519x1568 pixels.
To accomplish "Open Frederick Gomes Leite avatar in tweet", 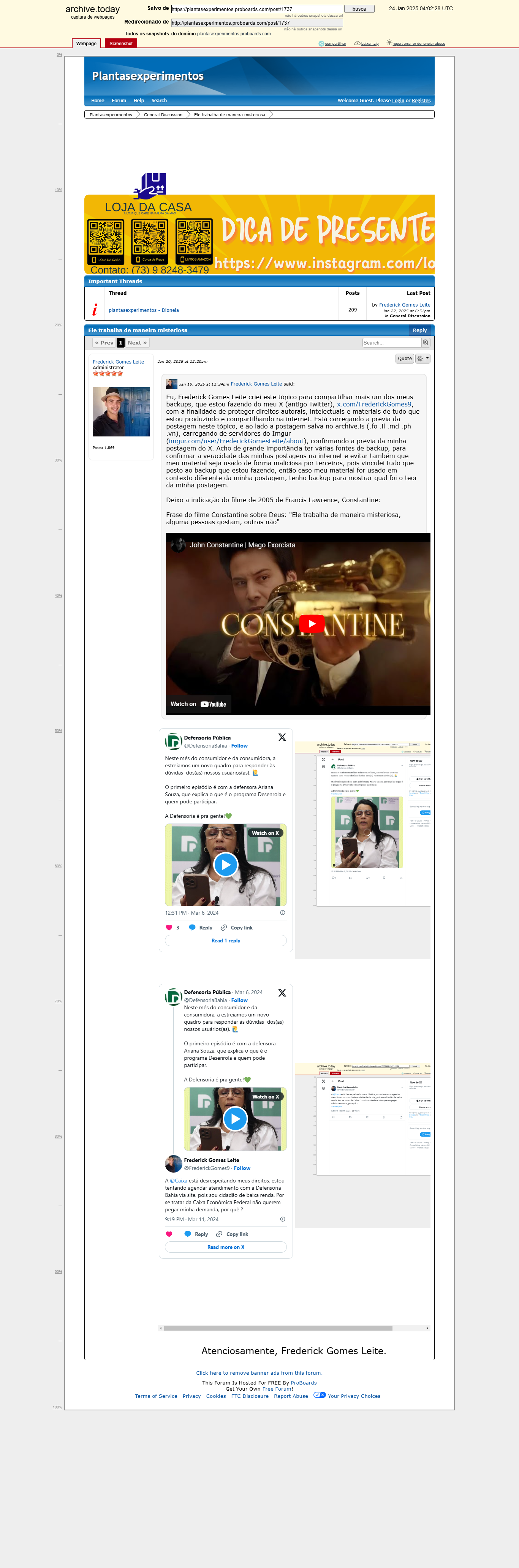I will coord(174,1163).
